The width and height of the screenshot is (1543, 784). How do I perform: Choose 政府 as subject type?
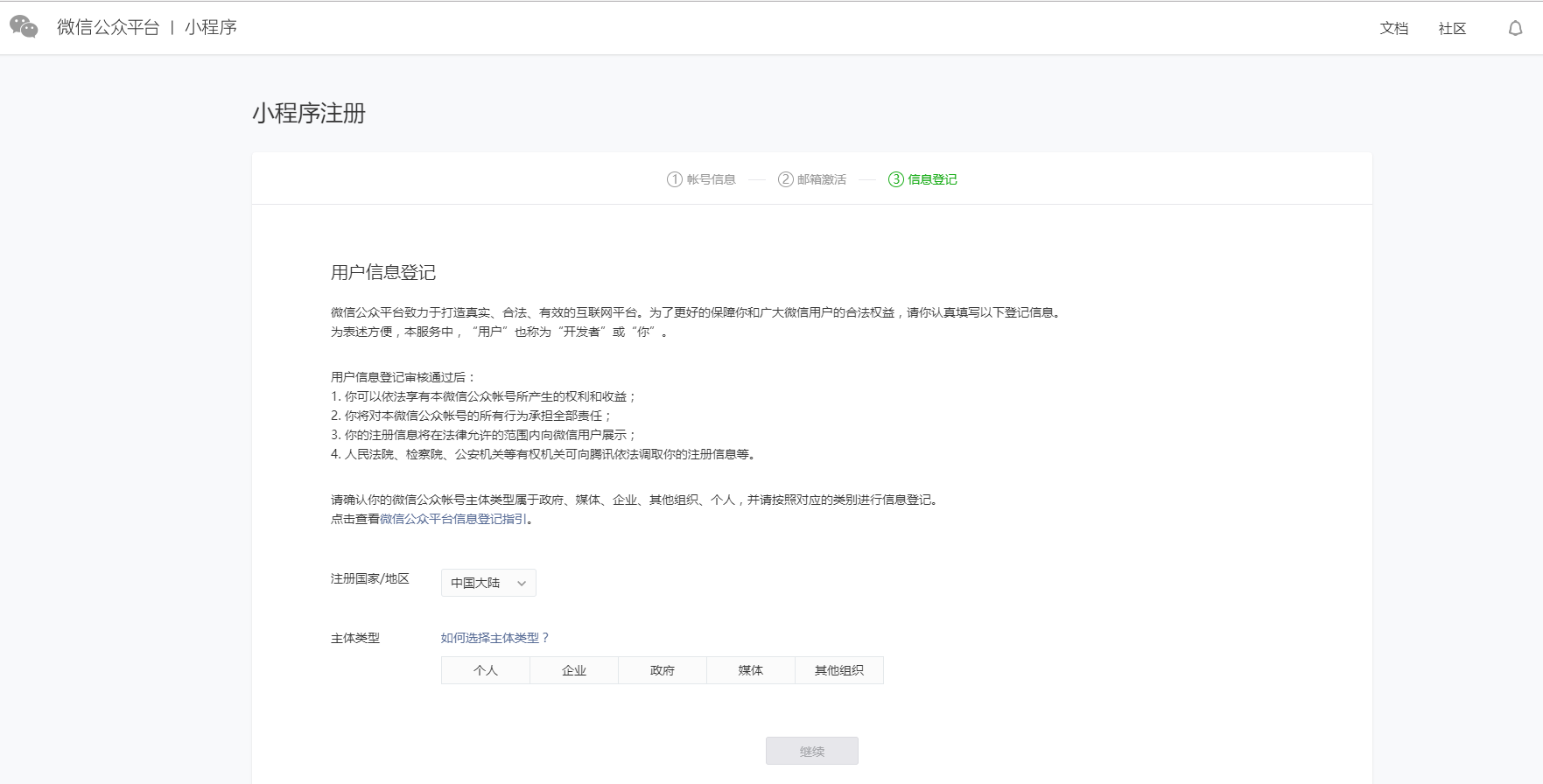[663, 670]
